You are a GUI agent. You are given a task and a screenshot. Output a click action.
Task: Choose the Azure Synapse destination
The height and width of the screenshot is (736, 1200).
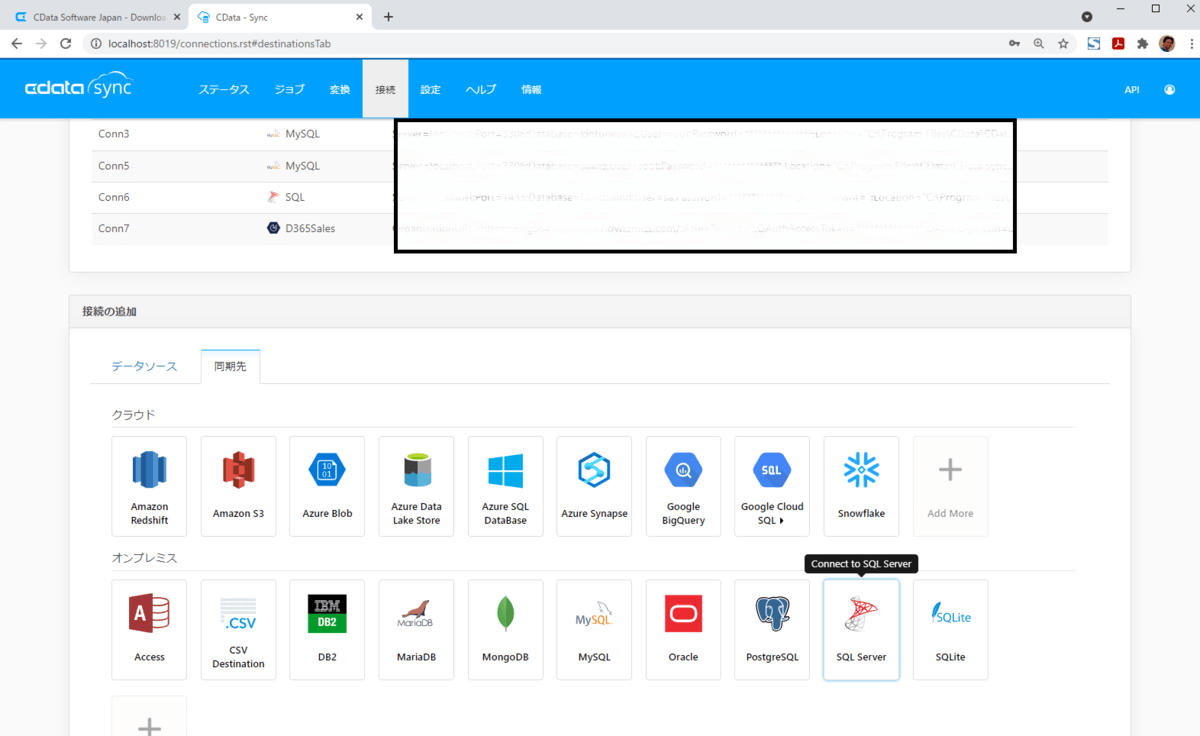click(x=594, y=486)
